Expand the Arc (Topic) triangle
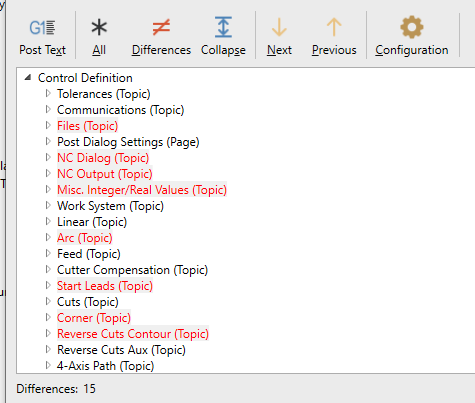Viewport: 475px width, 403px height. (x=48, y=238)
